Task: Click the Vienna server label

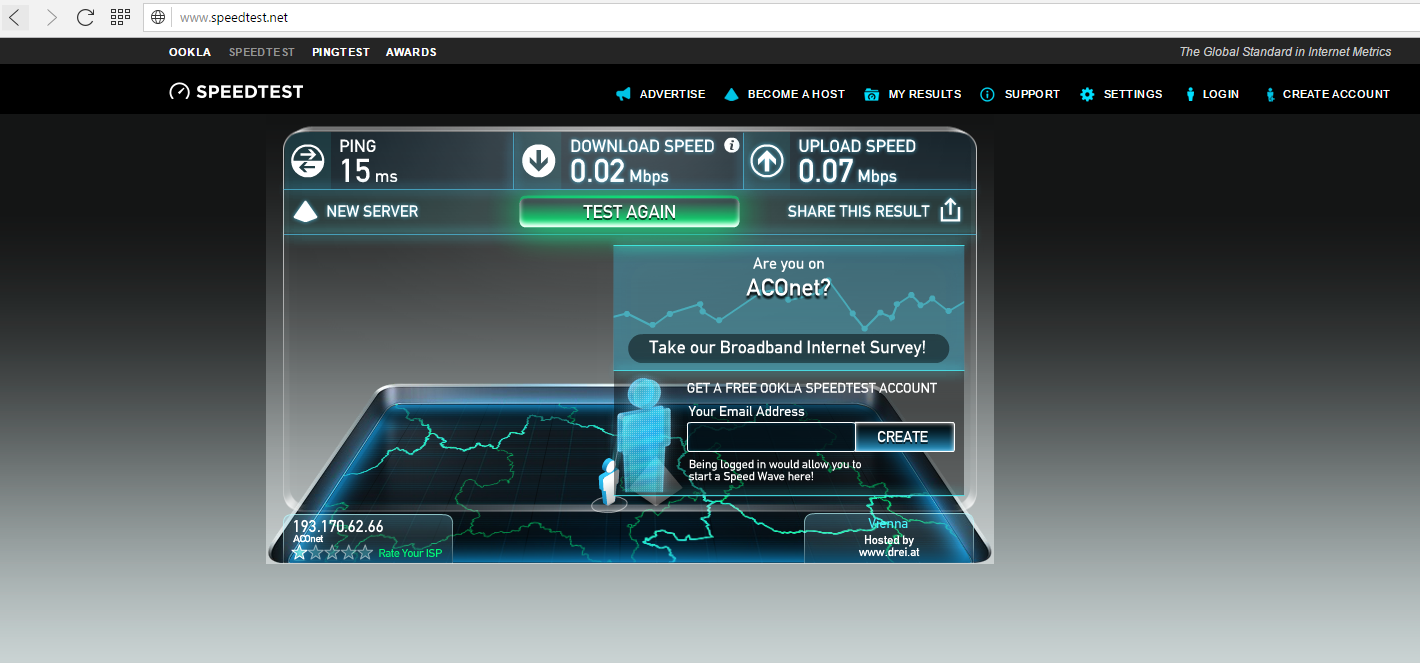Action: (x=888, y=524)
